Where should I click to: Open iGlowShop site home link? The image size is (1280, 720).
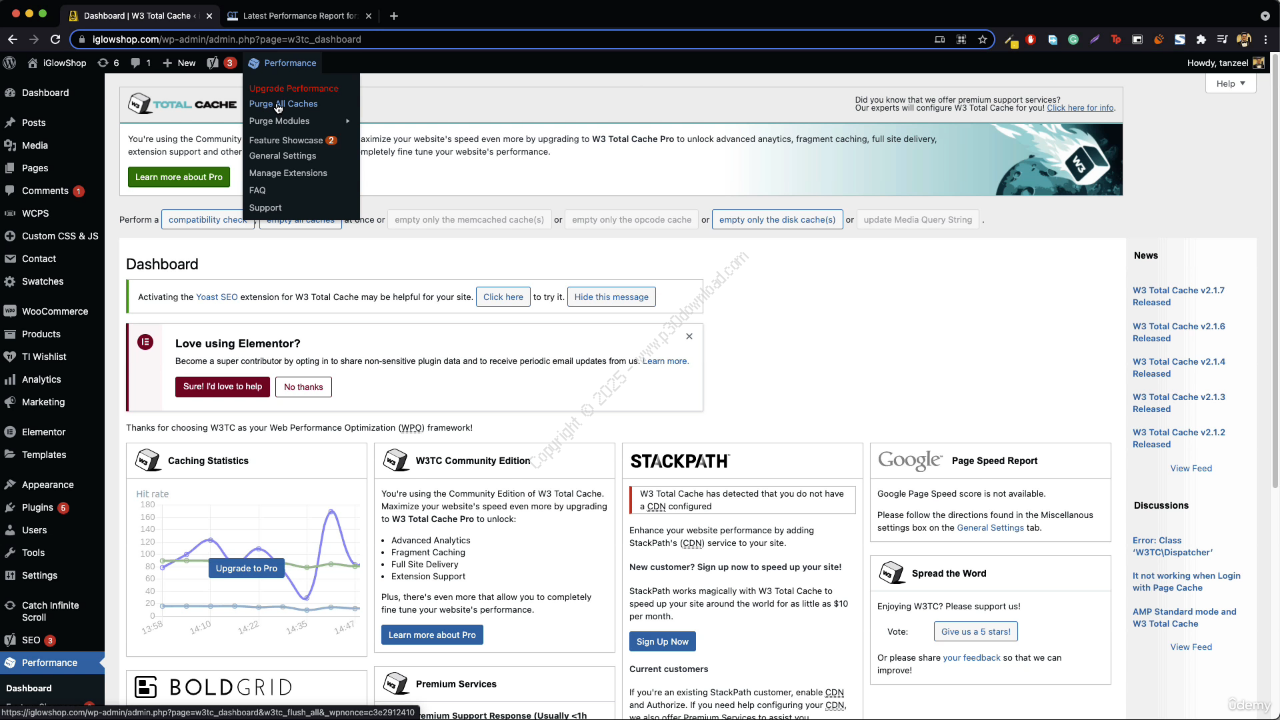tap(57, 63)
